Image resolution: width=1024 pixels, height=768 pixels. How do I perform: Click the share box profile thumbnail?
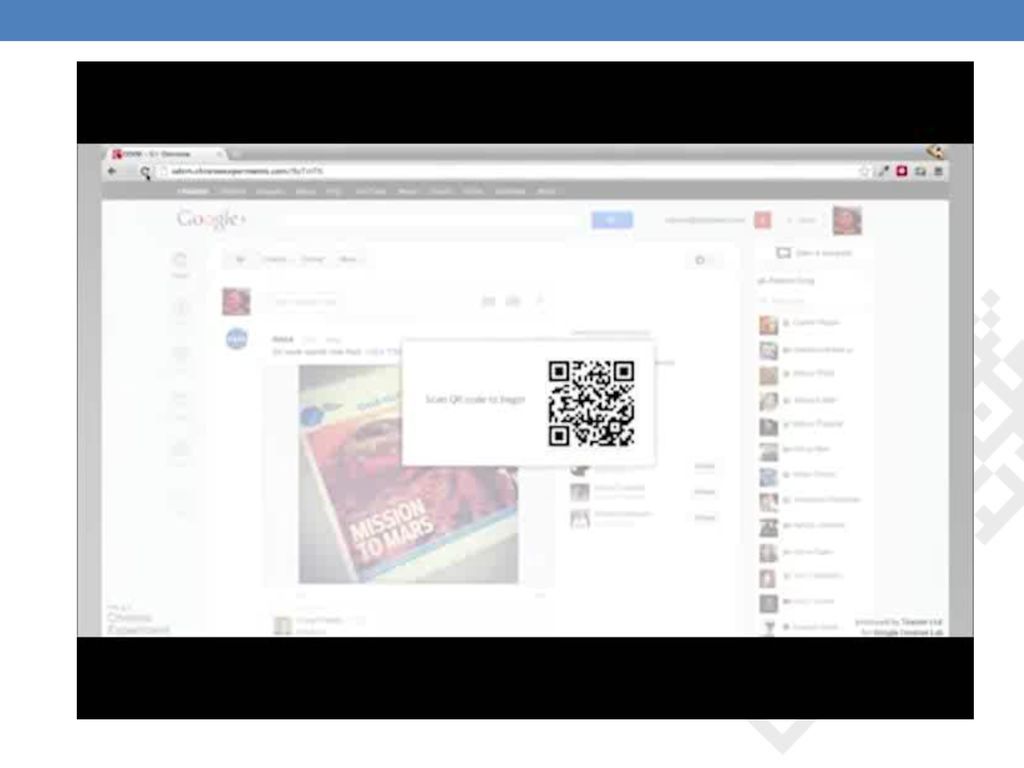point(236,301)
